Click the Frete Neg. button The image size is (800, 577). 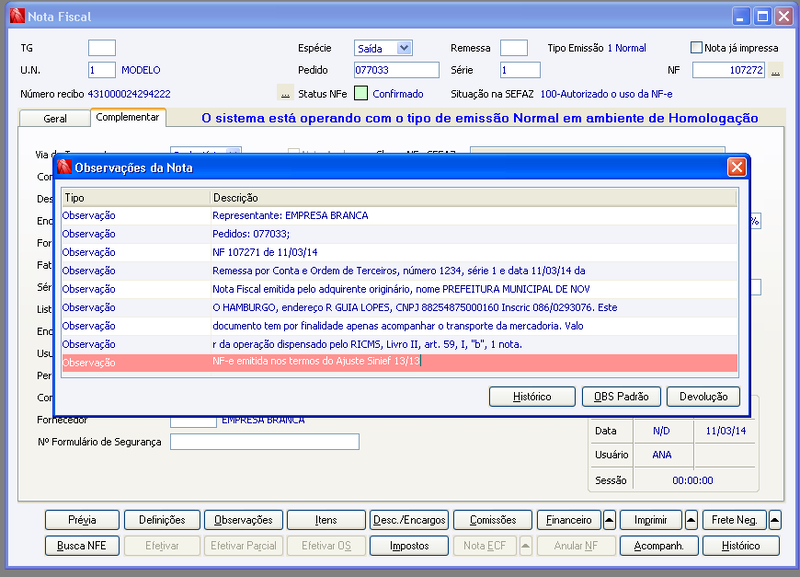point(734,520)
